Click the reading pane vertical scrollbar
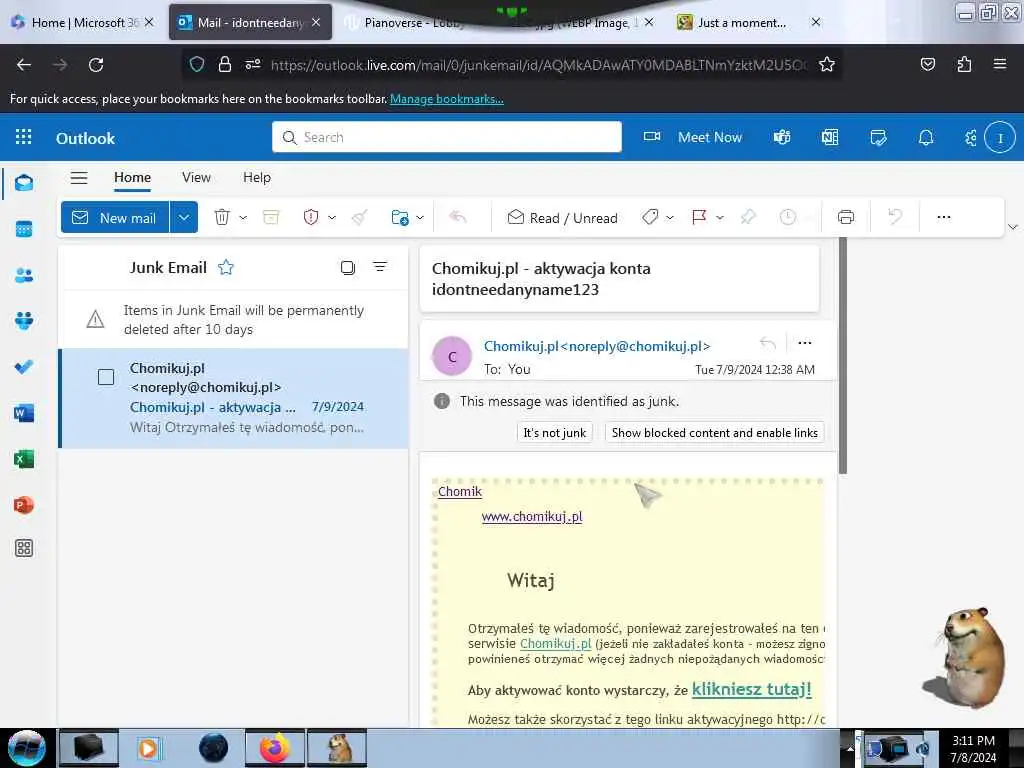This screenshot has width=1024, height=768. (842, 356)
